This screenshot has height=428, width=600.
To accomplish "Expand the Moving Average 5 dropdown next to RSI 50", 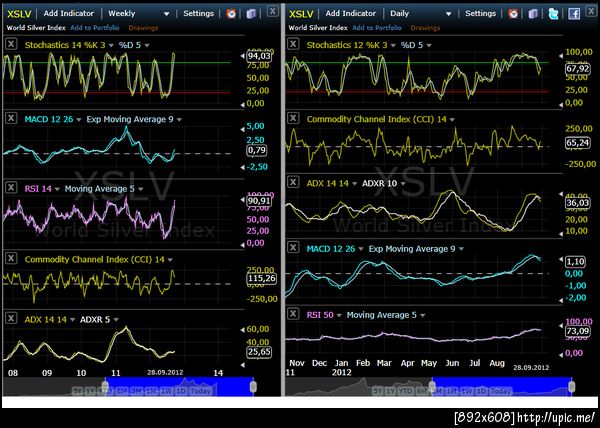I will point(423,316).
